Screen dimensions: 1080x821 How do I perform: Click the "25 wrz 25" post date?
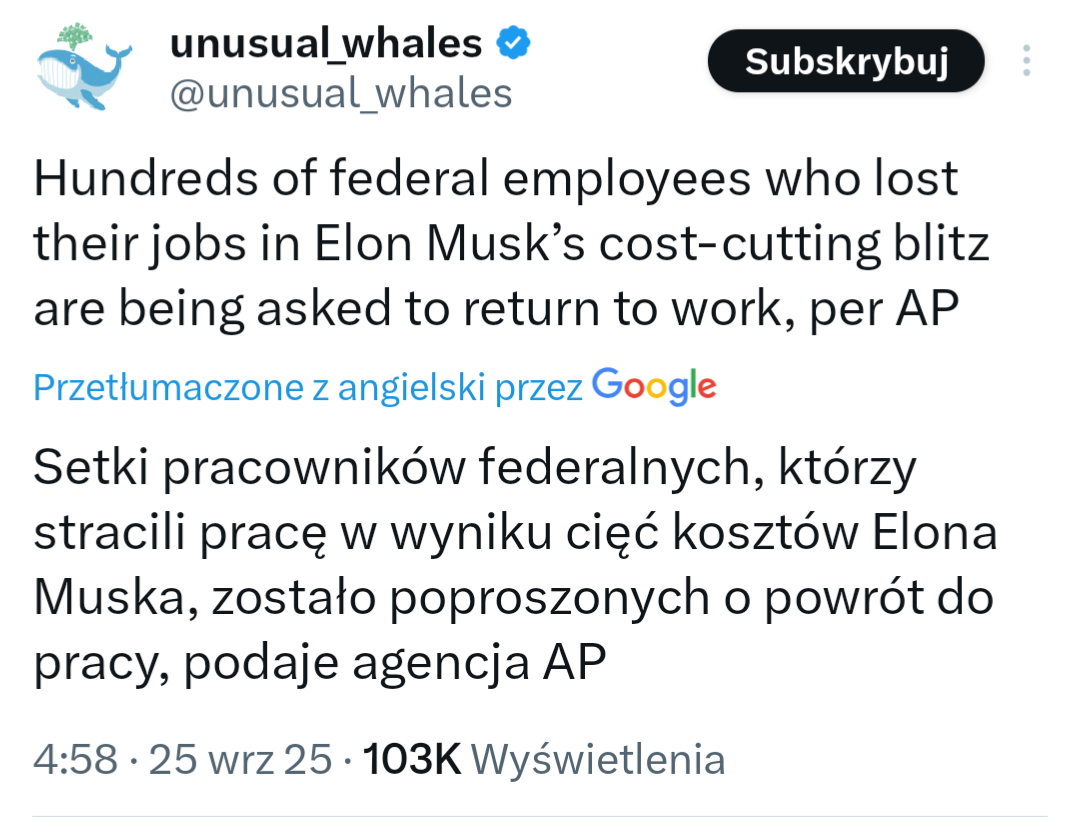click(241, 760)
